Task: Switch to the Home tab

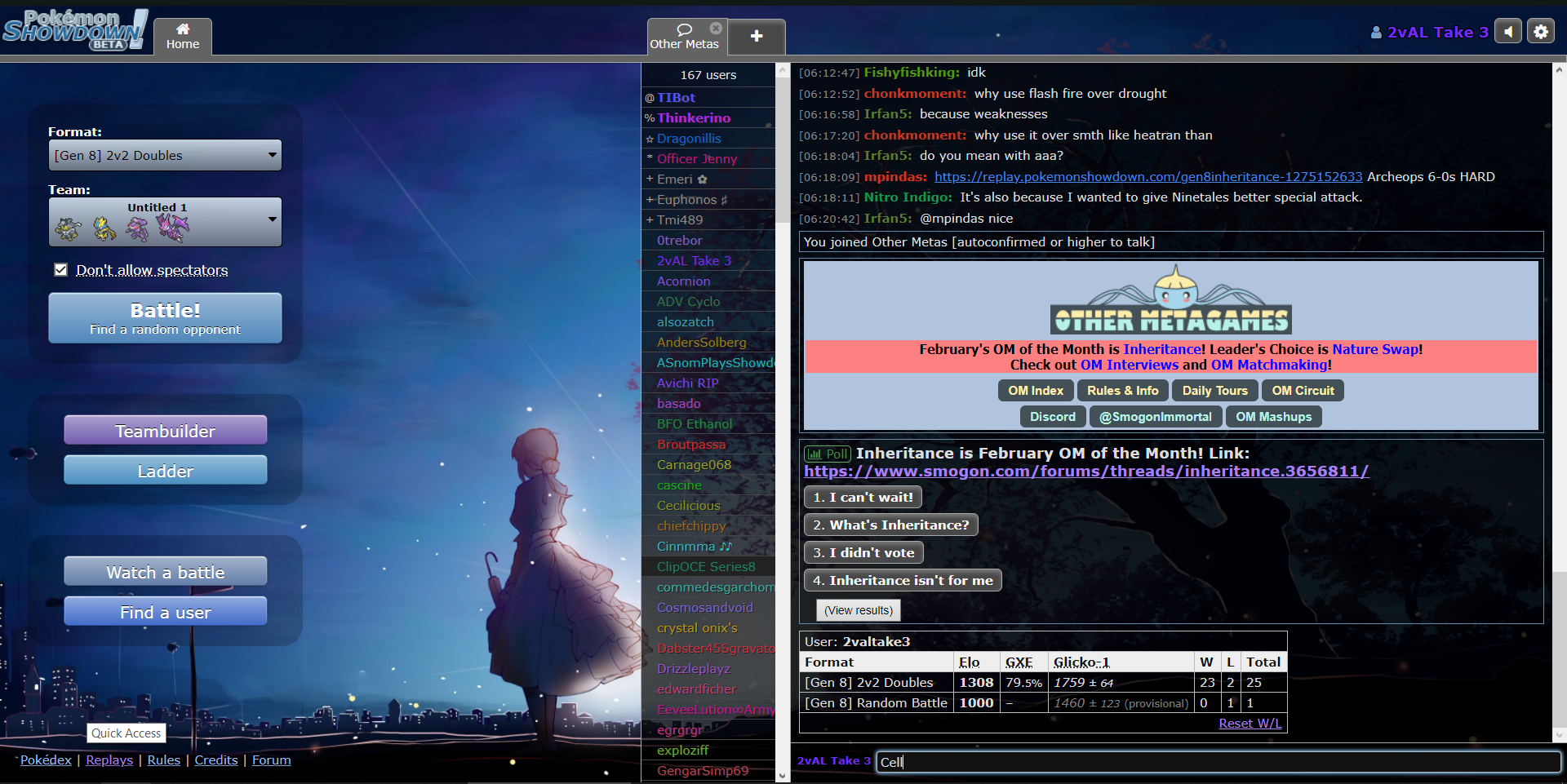Action: 182,37
